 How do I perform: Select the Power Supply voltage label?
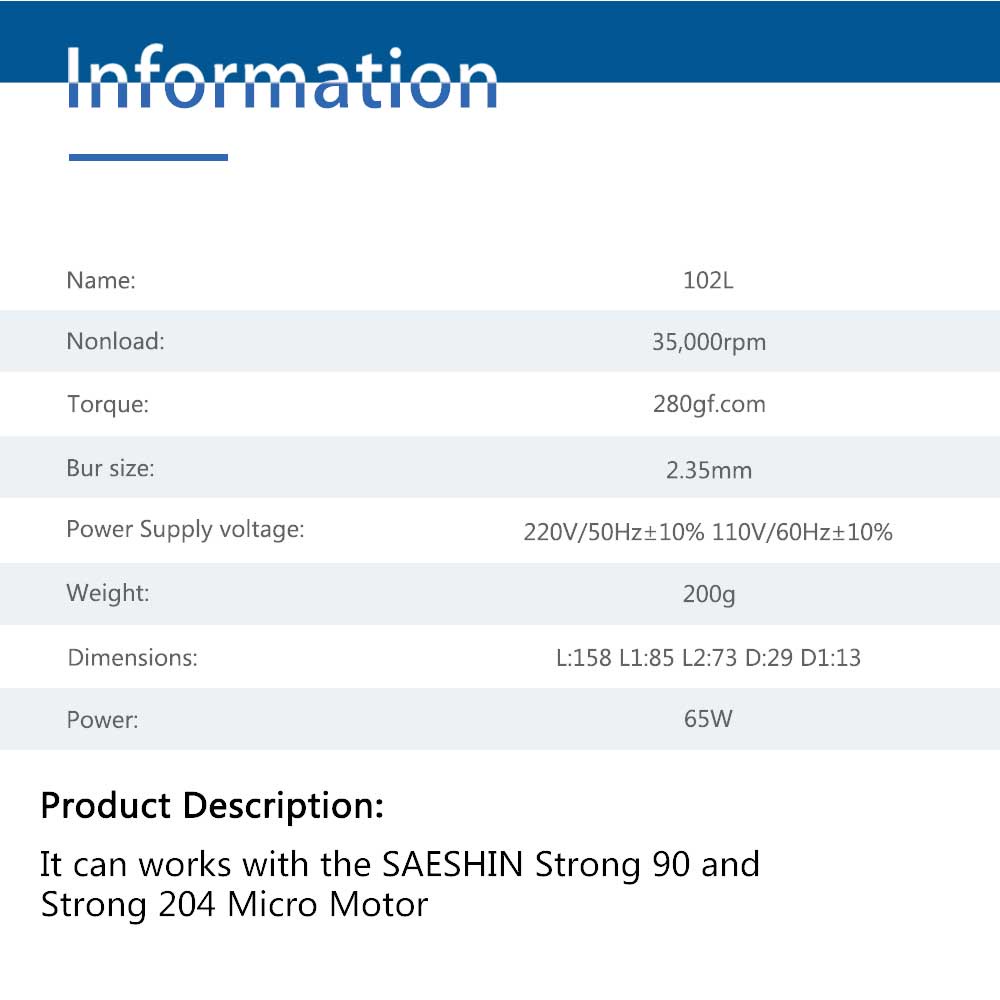coord(185,530)
